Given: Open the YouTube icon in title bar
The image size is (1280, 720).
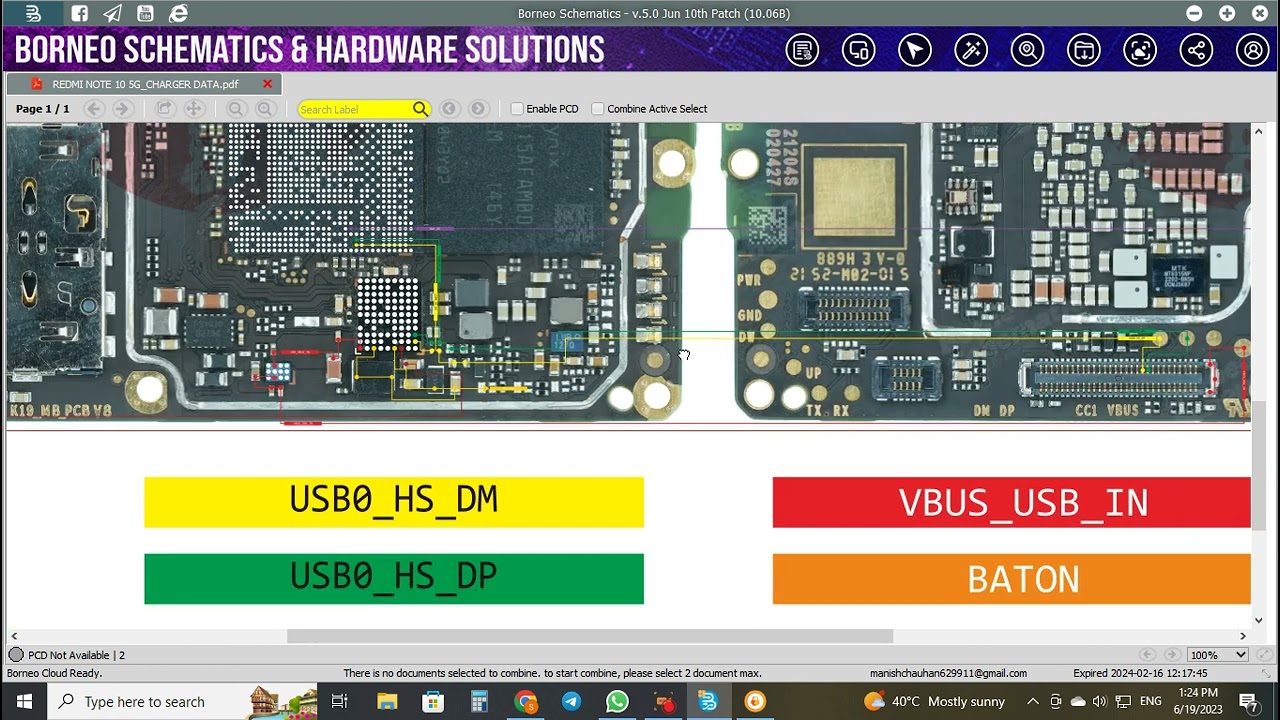Looking at the screenshot, I should pyautogui.click(x=146, y=13).
